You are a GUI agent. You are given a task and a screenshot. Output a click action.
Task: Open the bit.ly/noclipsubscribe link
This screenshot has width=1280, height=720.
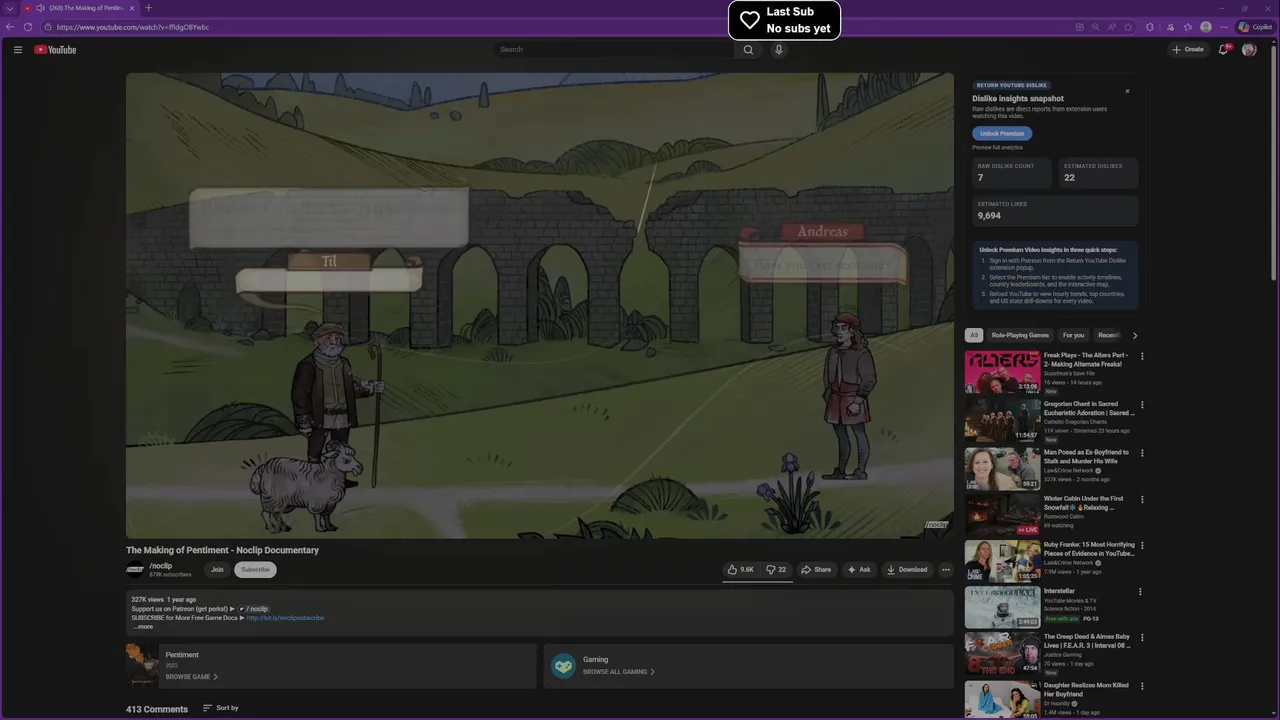coord(285,618)
